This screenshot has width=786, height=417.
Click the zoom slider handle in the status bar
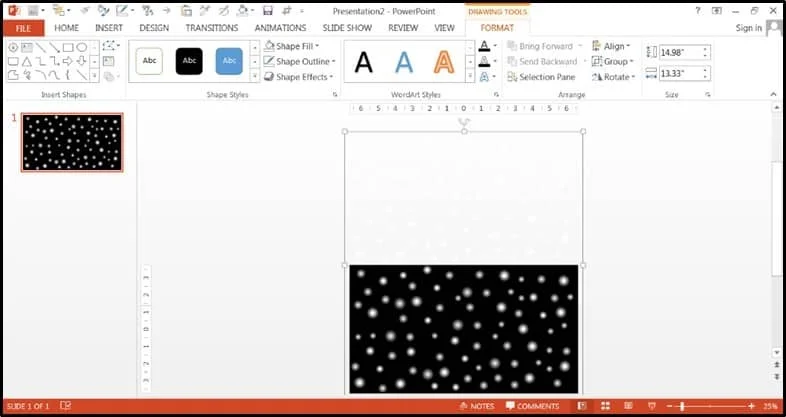682,406
